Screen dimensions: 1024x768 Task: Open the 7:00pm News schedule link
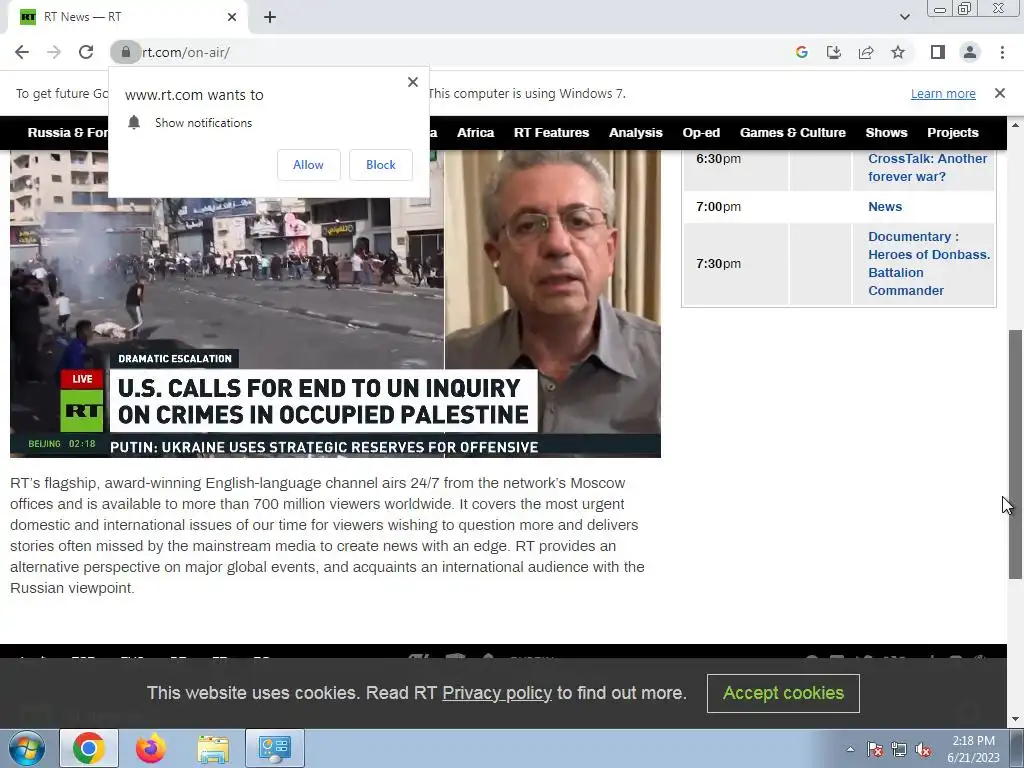(x=885, y=206)
